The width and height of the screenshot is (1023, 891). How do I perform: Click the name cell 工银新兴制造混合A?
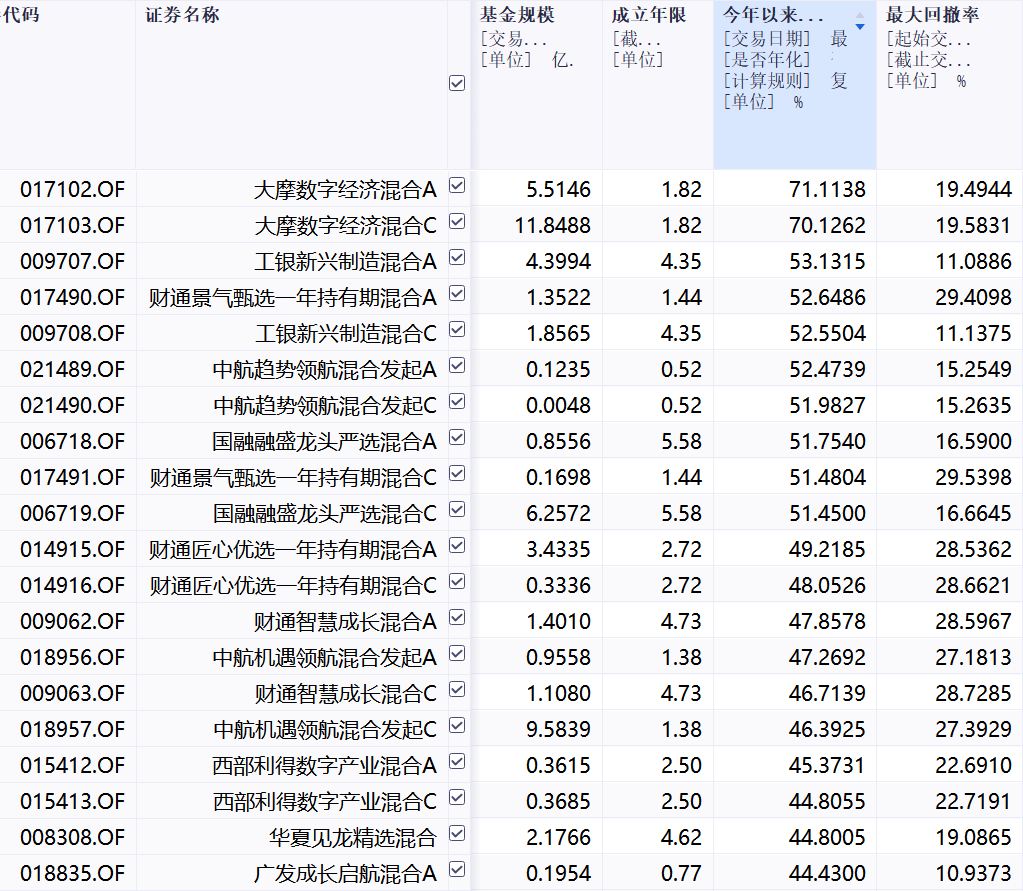345,262
